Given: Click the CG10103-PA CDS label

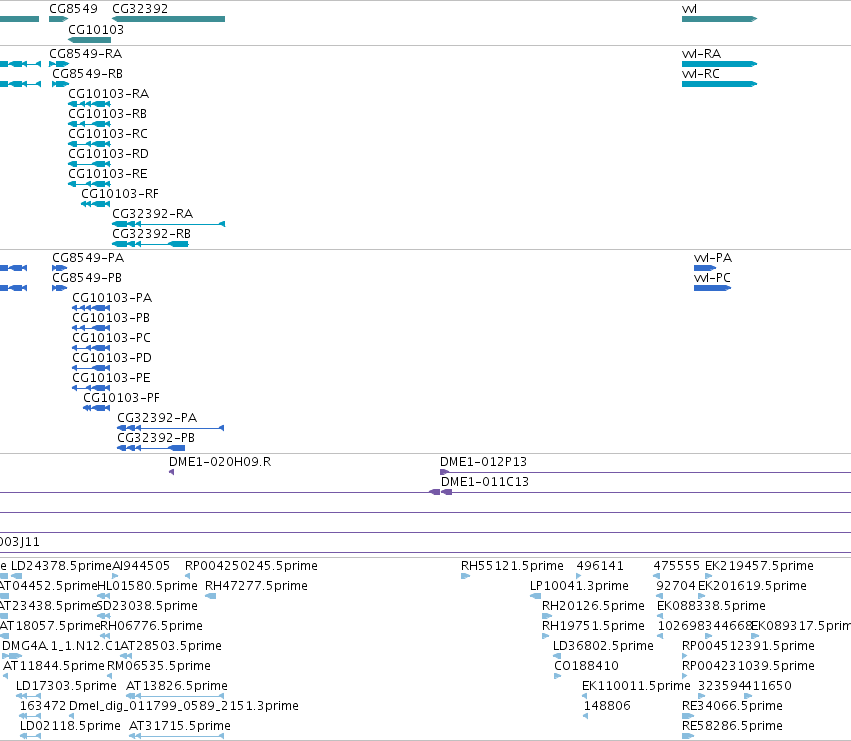Looking at the screenshot, I should 112,298.
